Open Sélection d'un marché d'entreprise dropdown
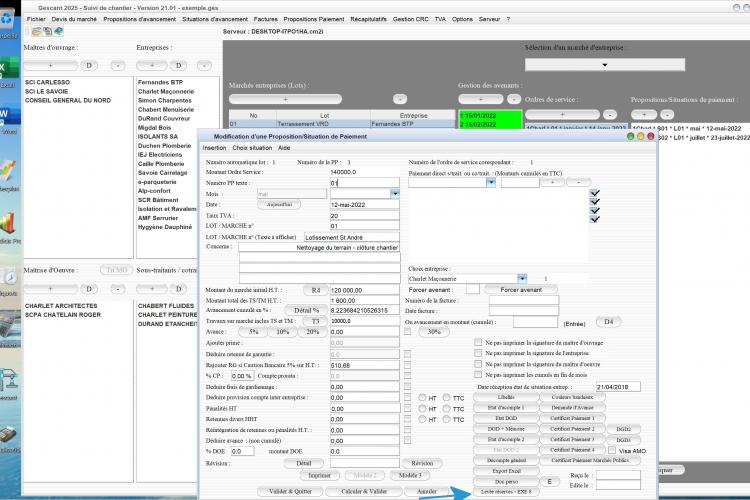750x500 pixels. tap(605, 65)
